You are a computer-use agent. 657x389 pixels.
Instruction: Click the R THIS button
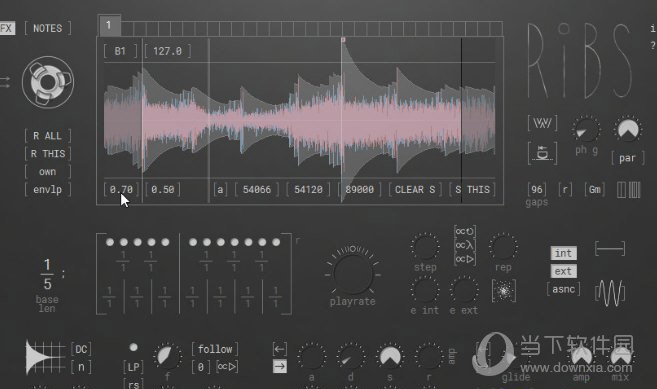[47, 154]
